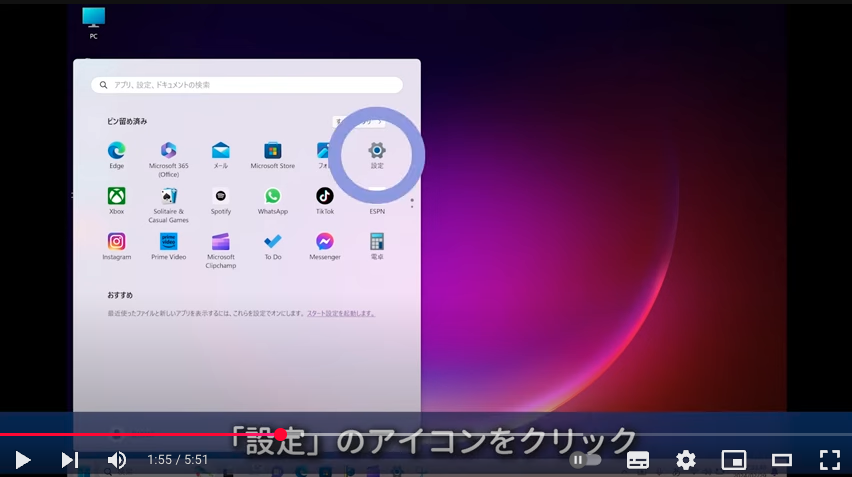
Task: Click the 設定 gear icon
Action: click(377, 150)
